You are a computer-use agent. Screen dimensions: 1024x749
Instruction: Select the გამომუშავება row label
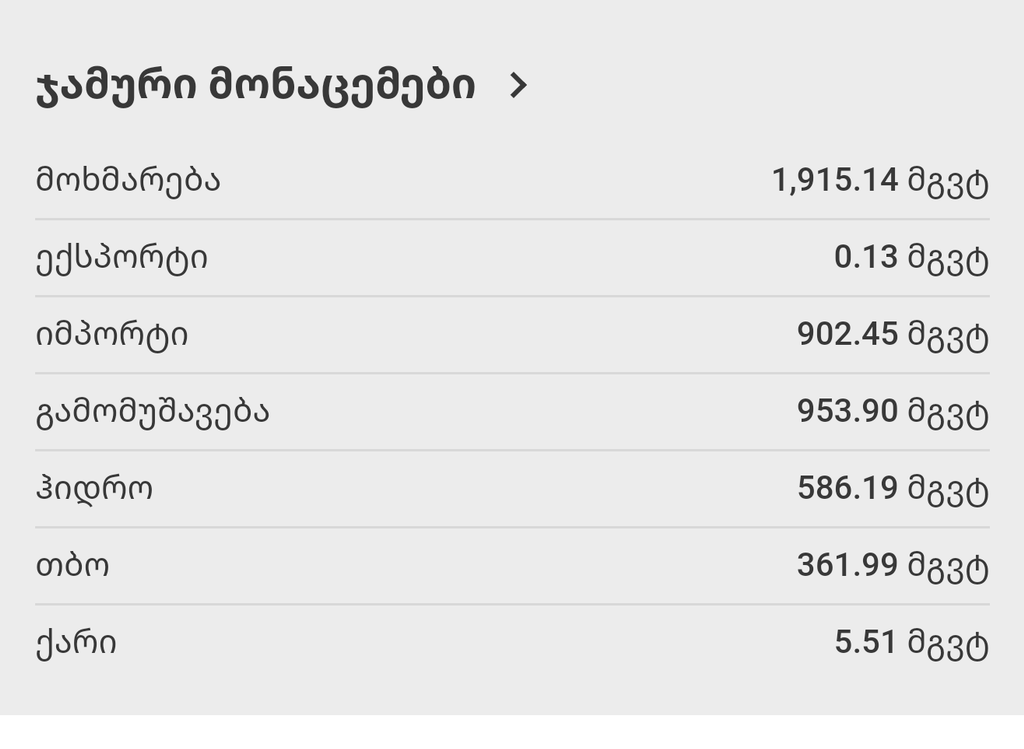coord(152,413)
